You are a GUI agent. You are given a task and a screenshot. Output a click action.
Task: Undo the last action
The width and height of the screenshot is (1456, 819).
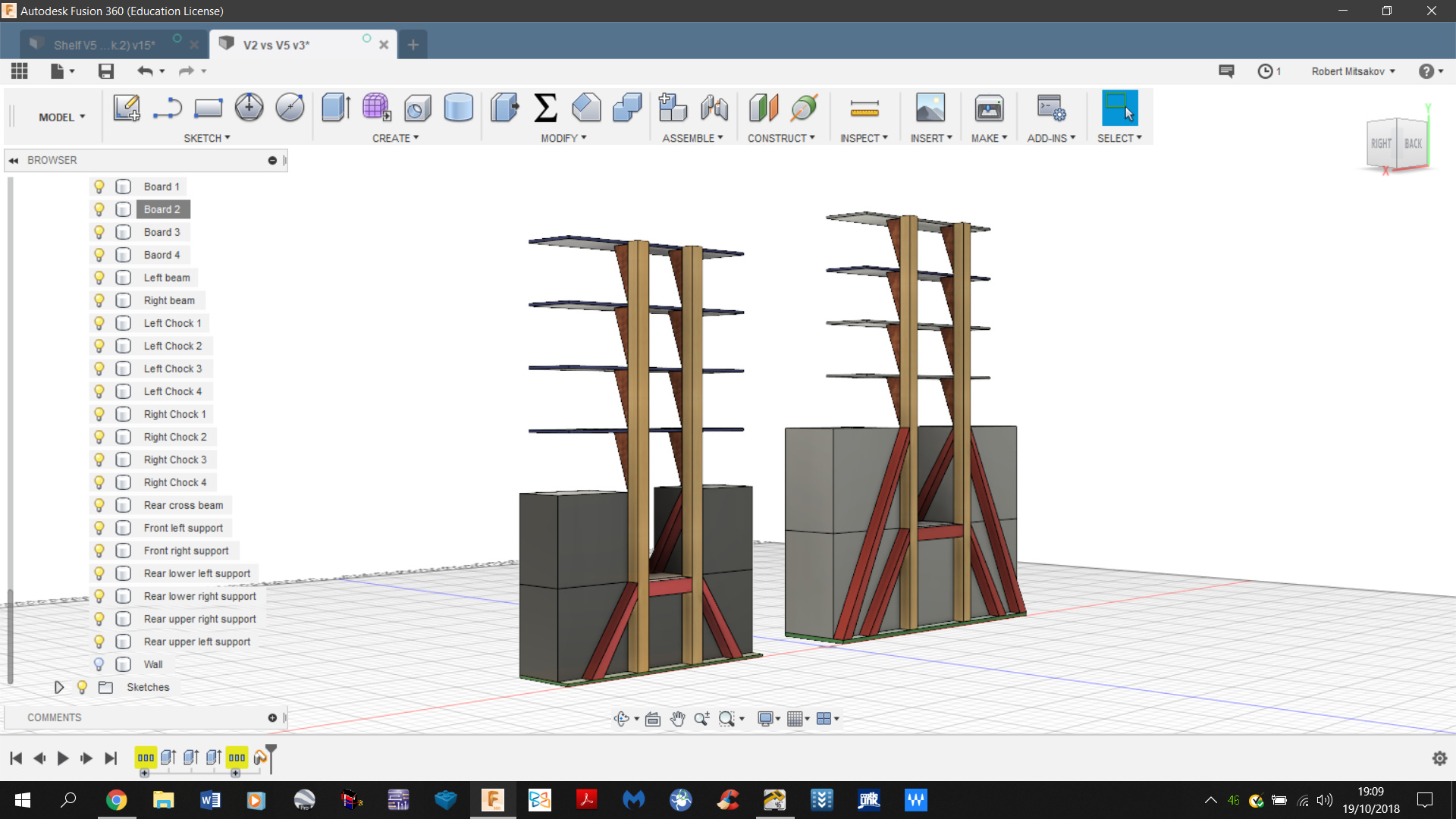pos(145,71)
